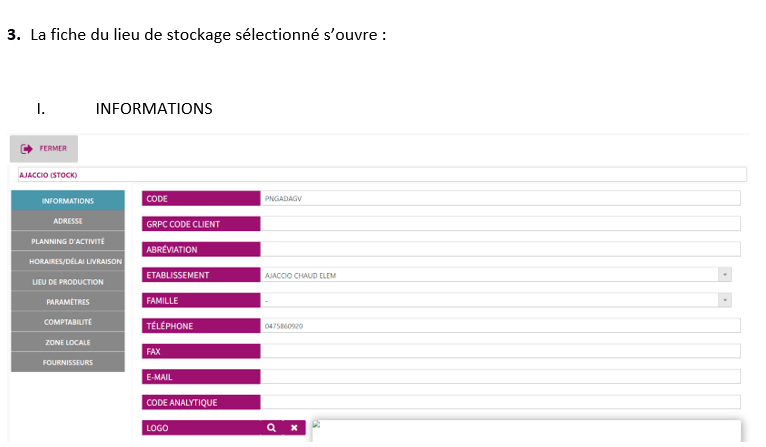Select the Horaires/Délai livraison tab
The image size is (766, 447).
[68, 261]
